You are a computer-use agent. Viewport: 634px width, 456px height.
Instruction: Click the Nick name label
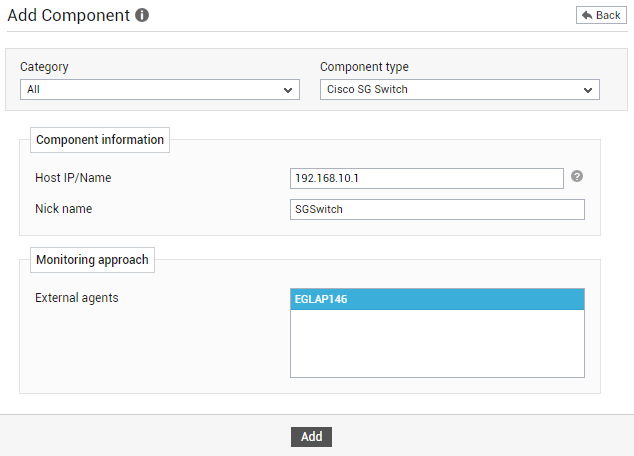tap(63, 209)
